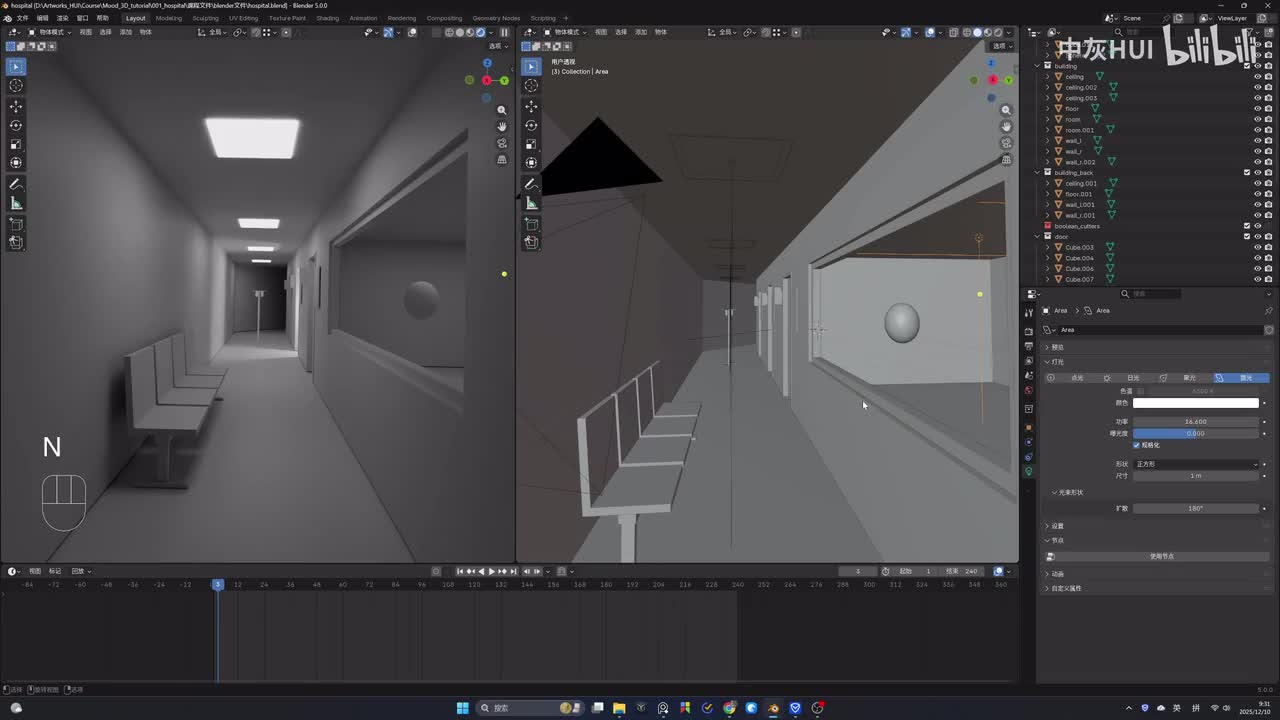Uncheck the building collection checkbox
Image resolution: width=1280 pixels, height=720 pixels.
click(x=1247, y=66)
